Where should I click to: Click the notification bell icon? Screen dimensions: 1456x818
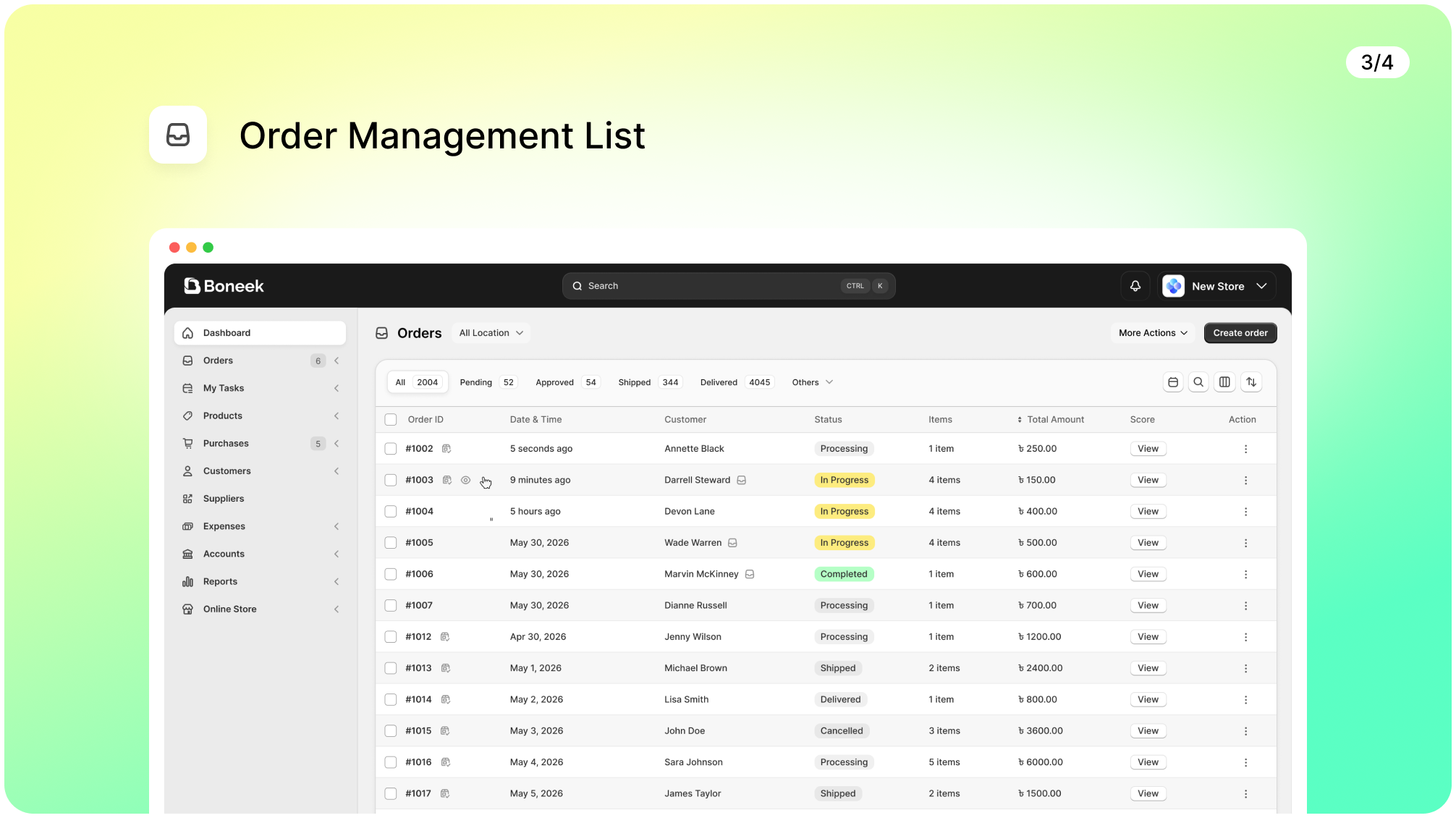[1135, 286]
